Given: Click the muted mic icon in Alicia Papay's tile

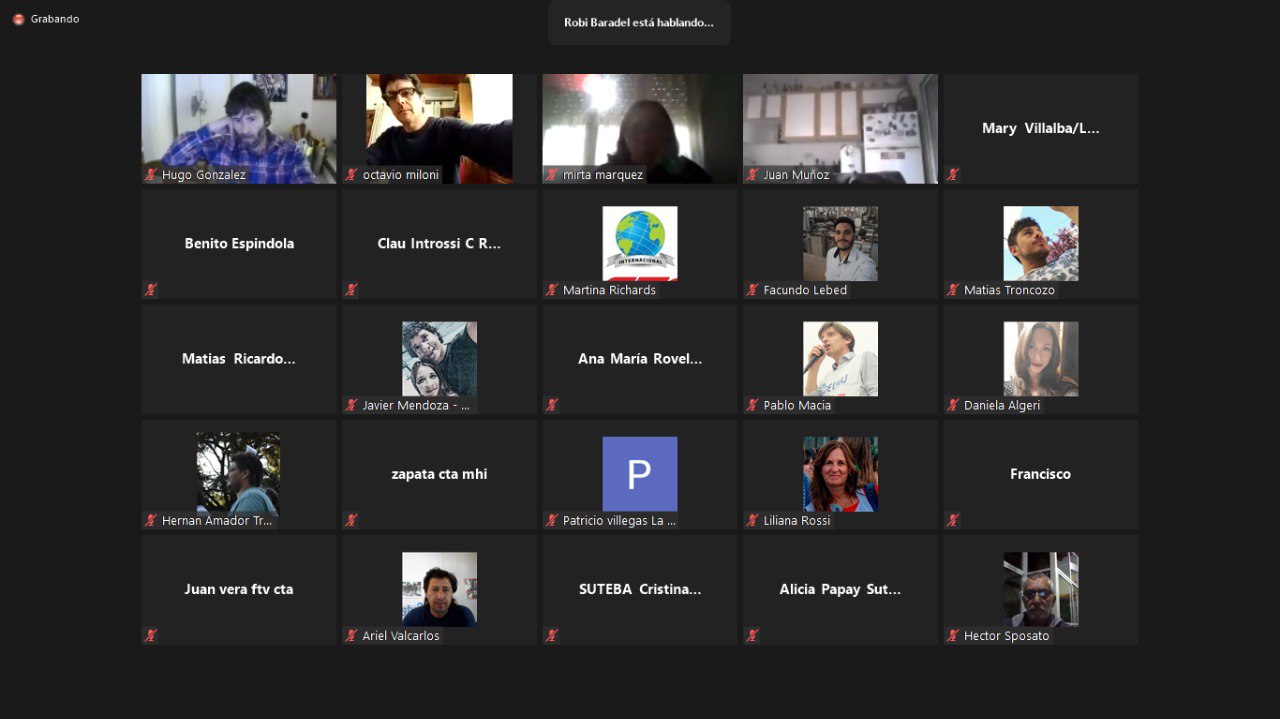Looking at the screenshot, I should pos(753,635).
